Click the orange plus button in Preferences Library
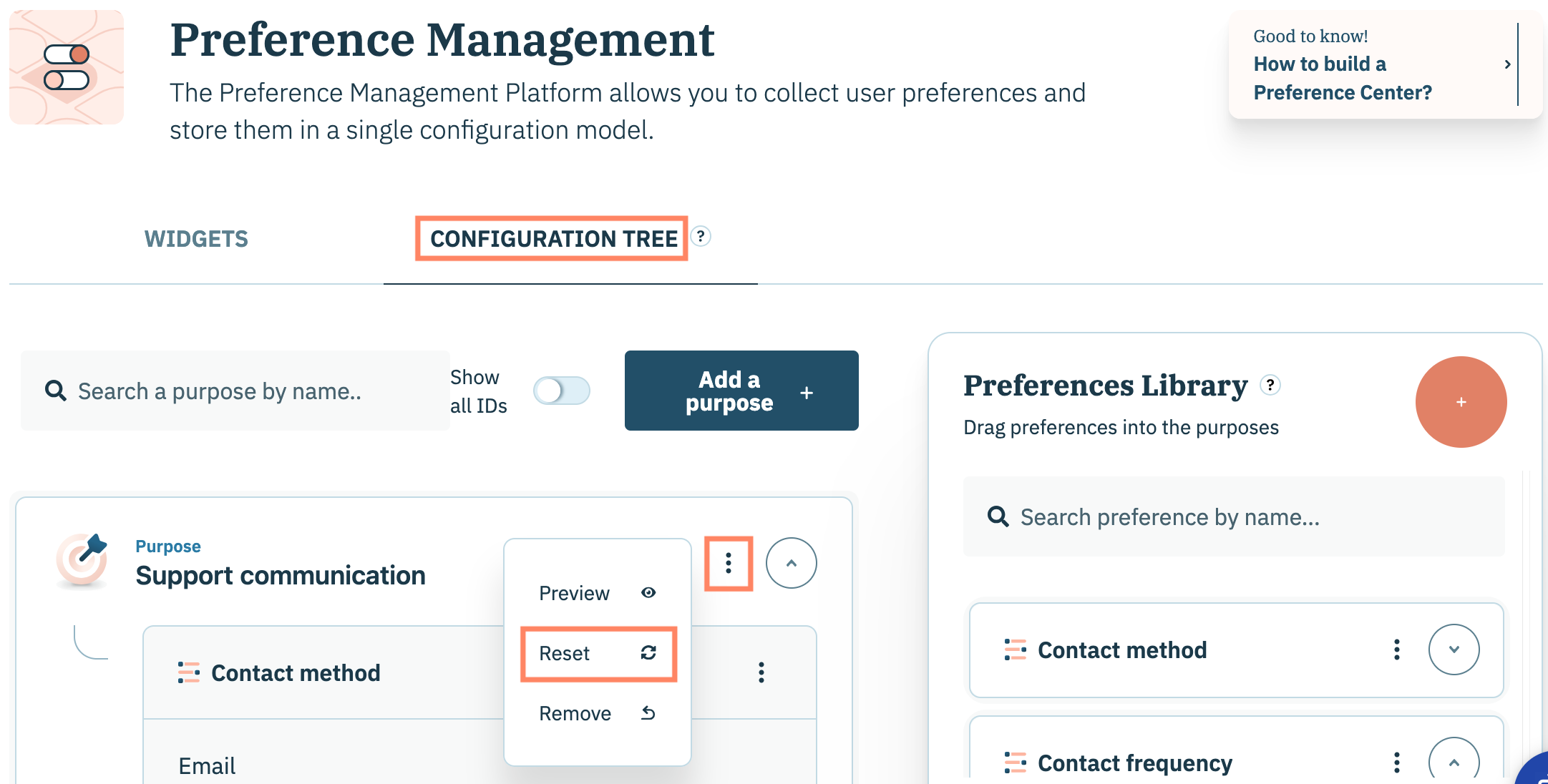This screenshot has height=784, width=1548. pos(1461,402)
